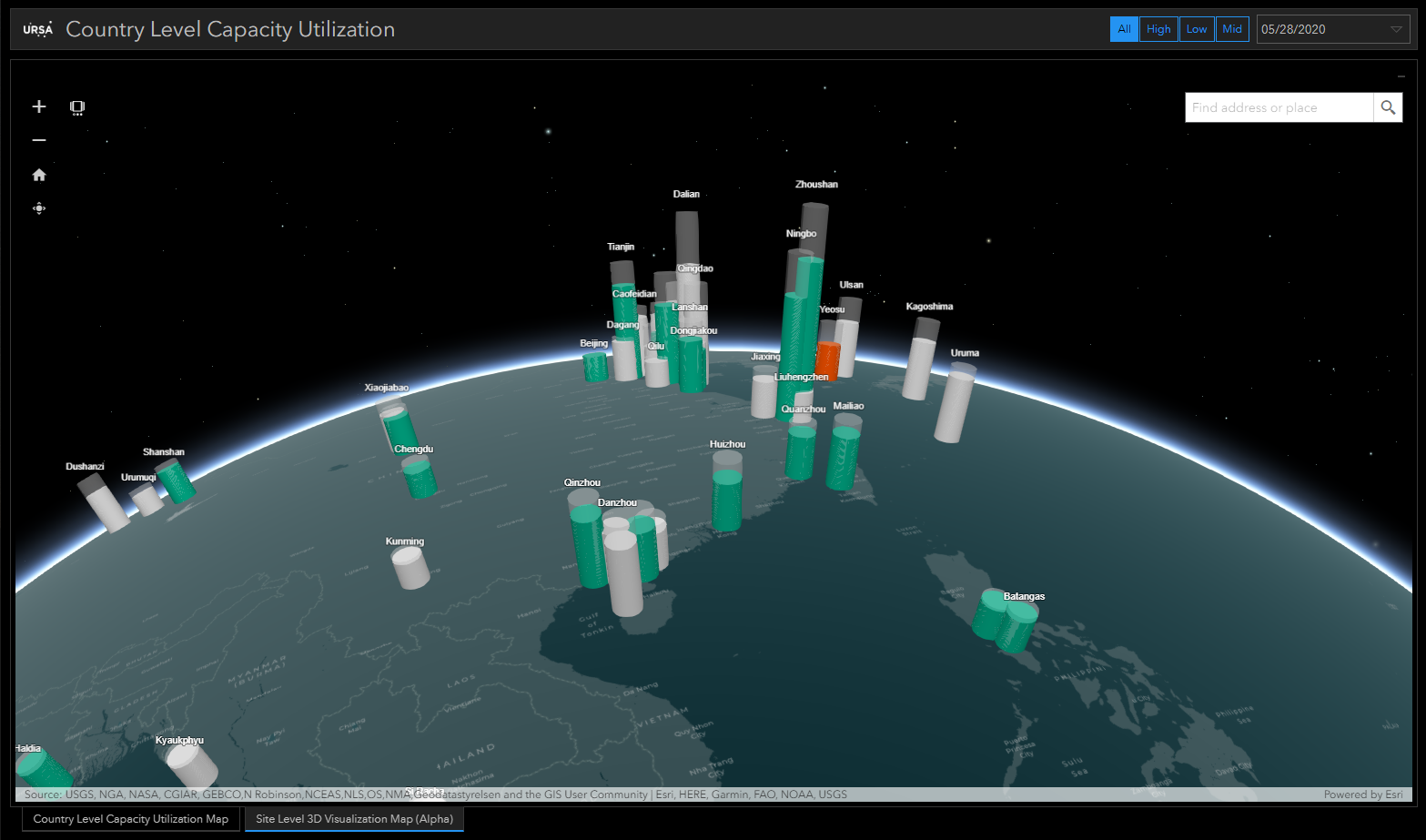
Task: Zoom in with the plus icon
Action: (x=39, y=106)
